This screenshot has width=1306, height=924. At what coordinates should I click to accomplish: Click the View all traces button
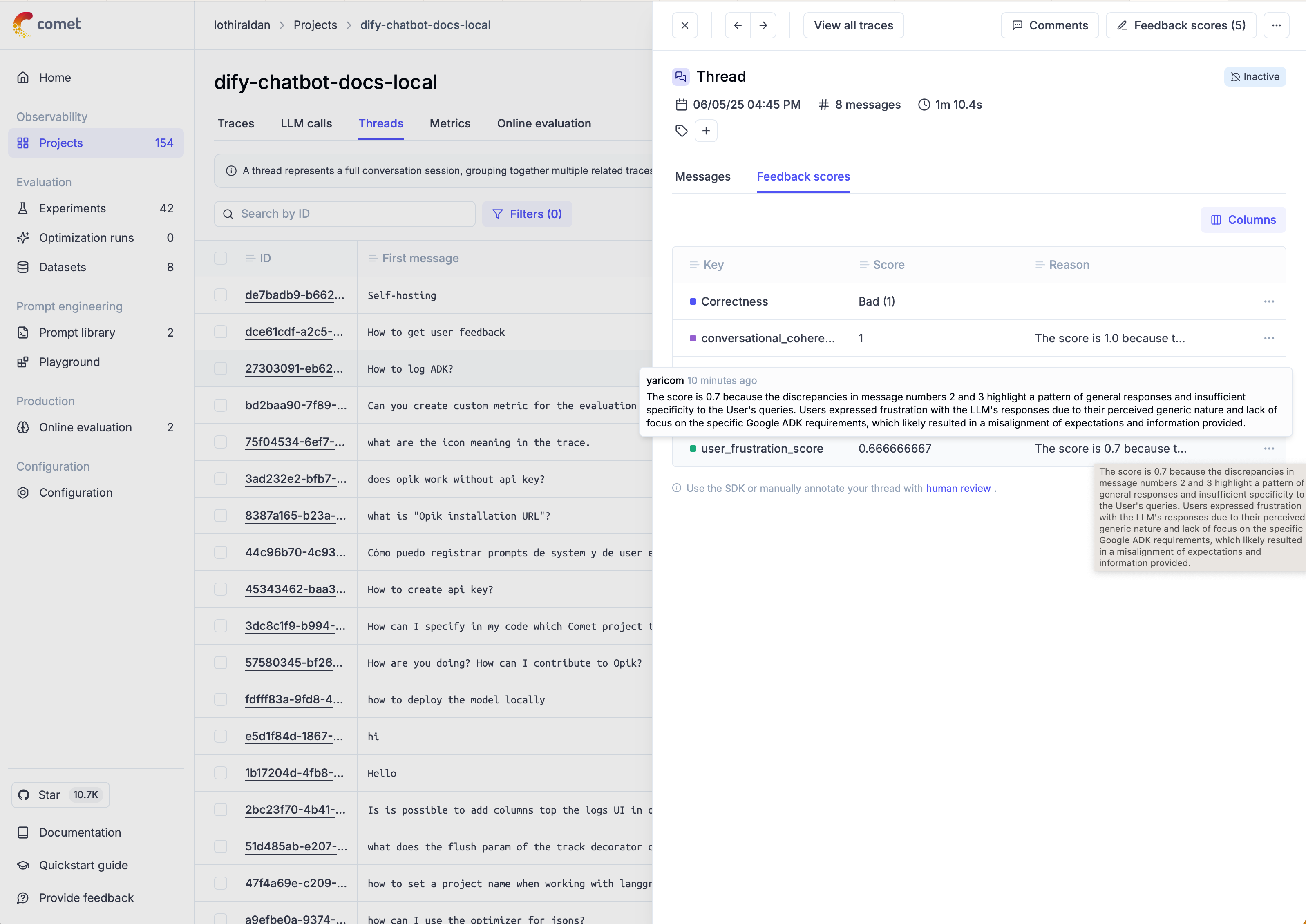(x=853, y=25)
